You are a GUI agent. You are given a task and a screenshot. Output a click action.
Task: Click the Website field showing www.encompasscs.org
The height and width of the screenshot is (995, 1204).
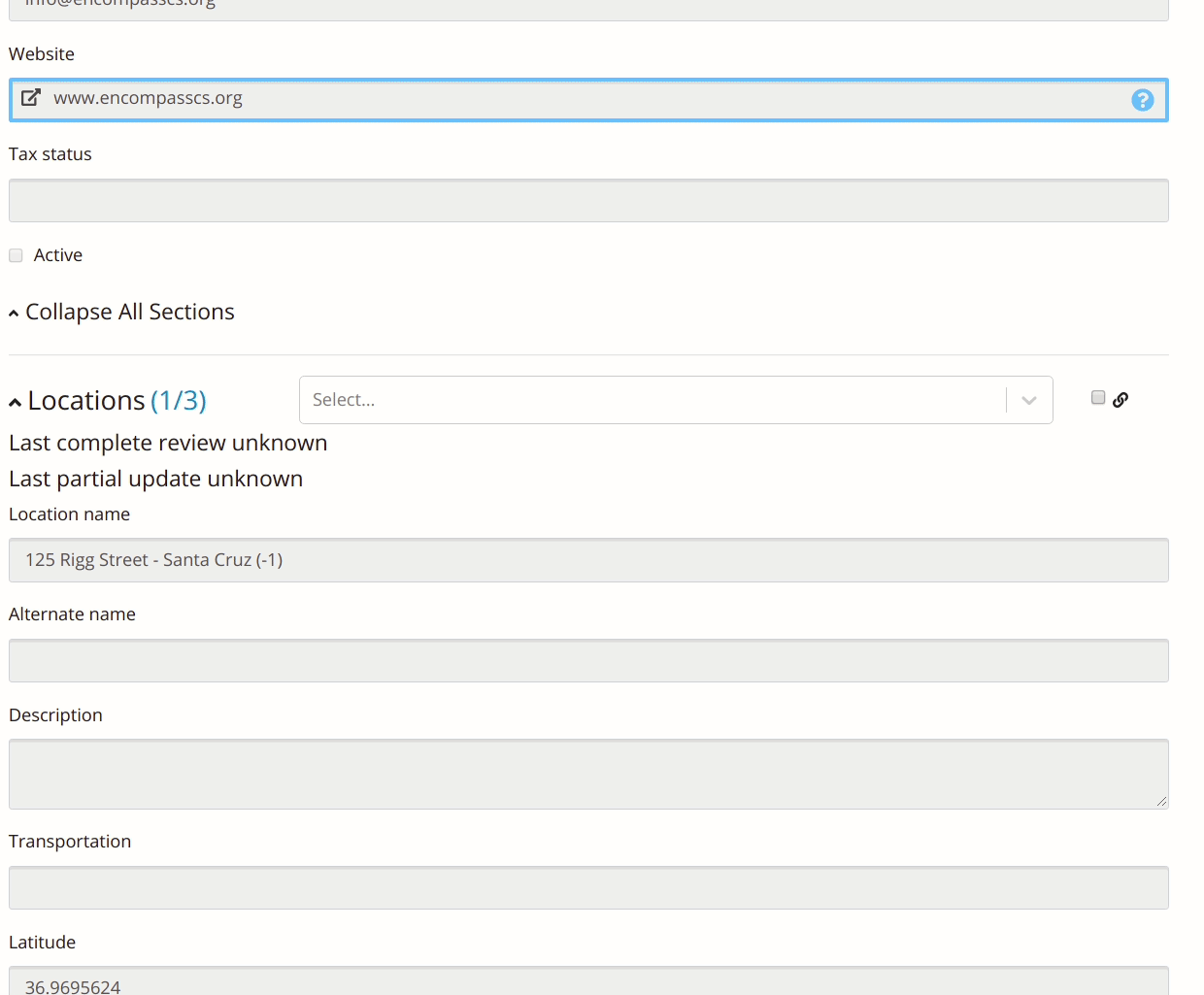click(x=583, y=98)
